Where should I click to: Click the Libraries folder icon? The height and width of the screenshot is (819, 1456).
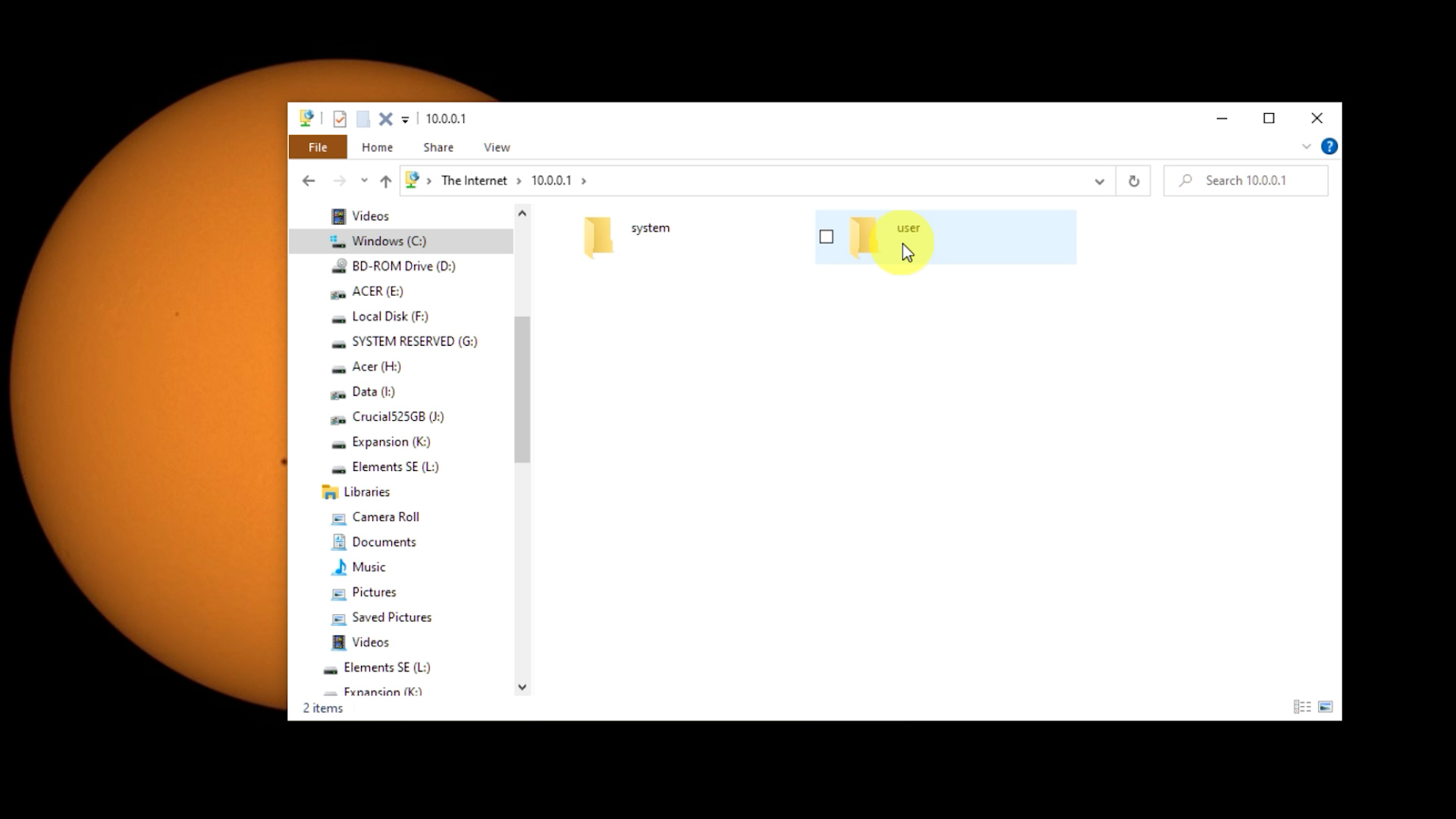pyautogui.click(x=330, y=492)
